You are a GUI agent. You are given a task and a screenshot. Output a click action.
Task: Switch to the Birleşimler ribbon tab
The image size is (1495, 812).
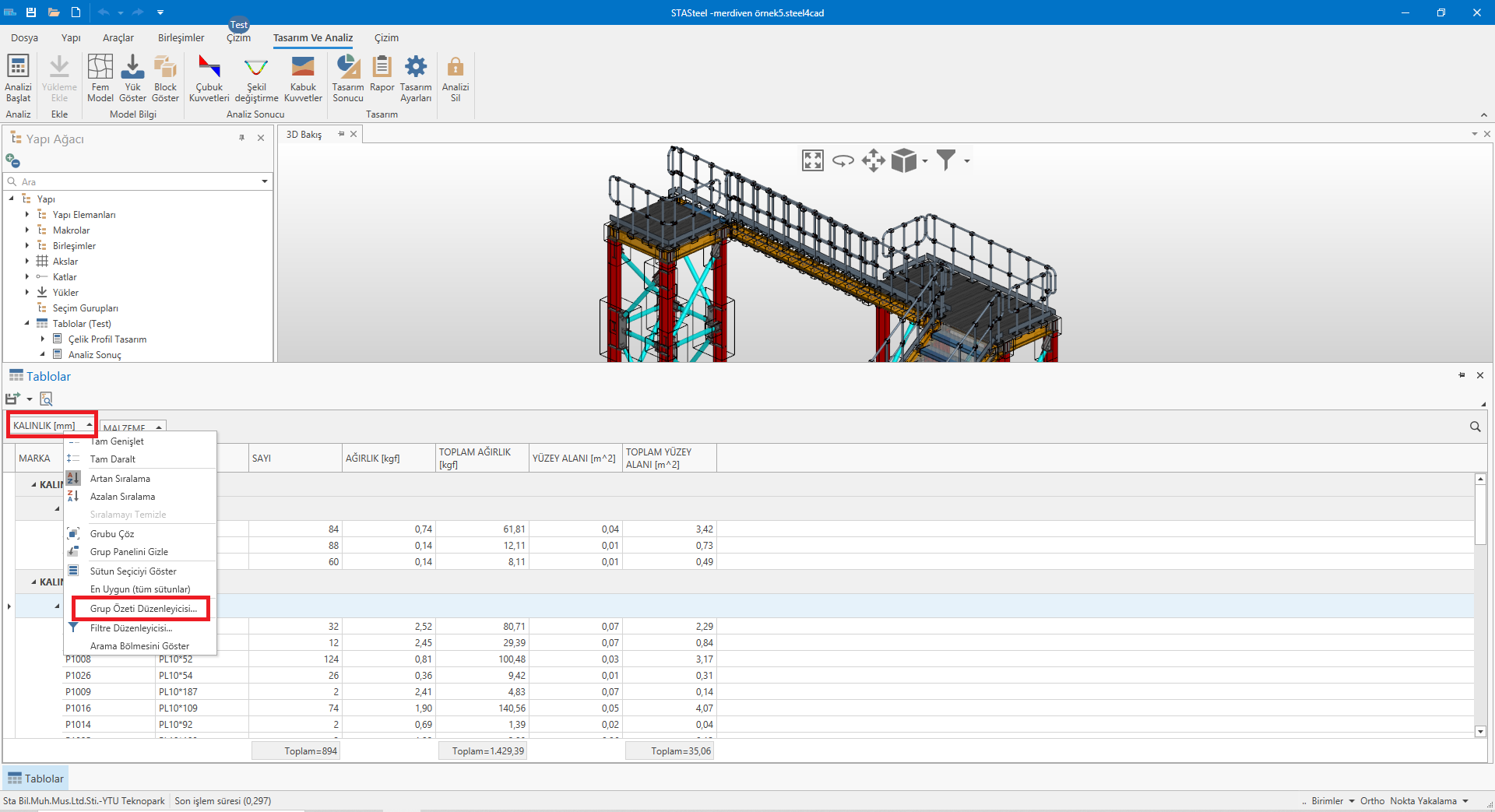point(181,37)
